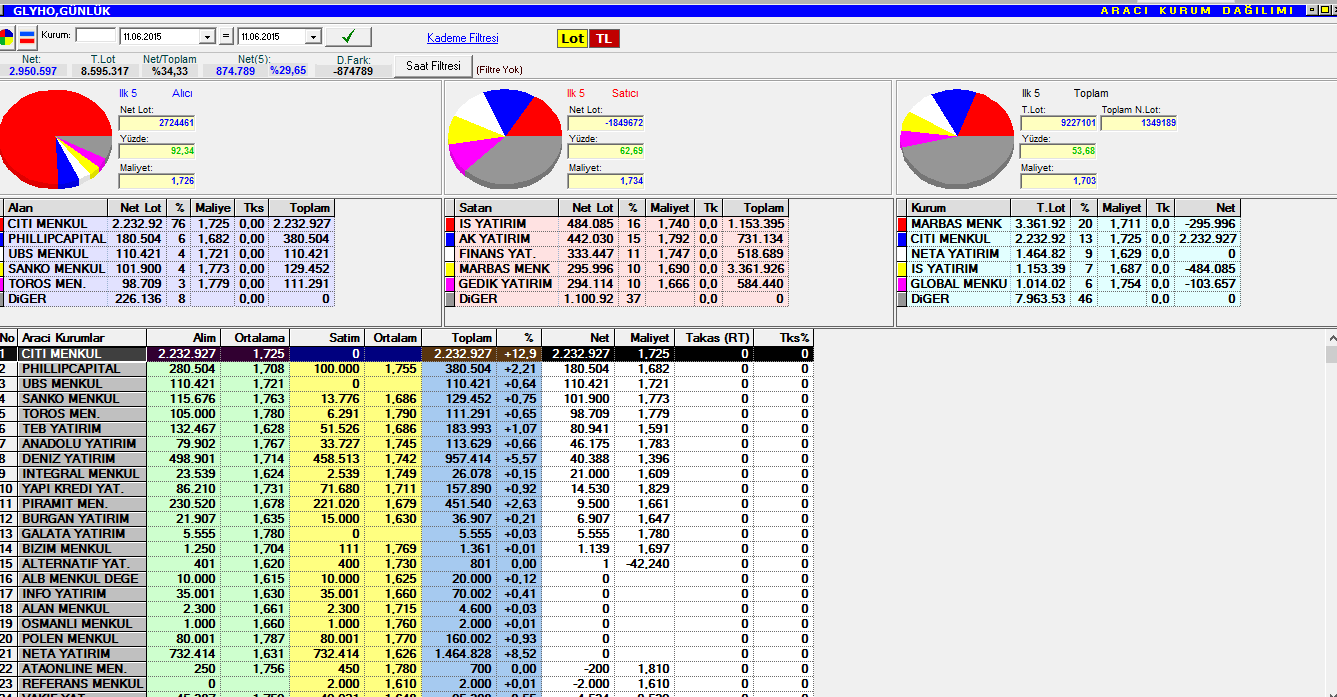Click yellow swatch beside IS YATIRIM in Kurum table

point(903,269)
